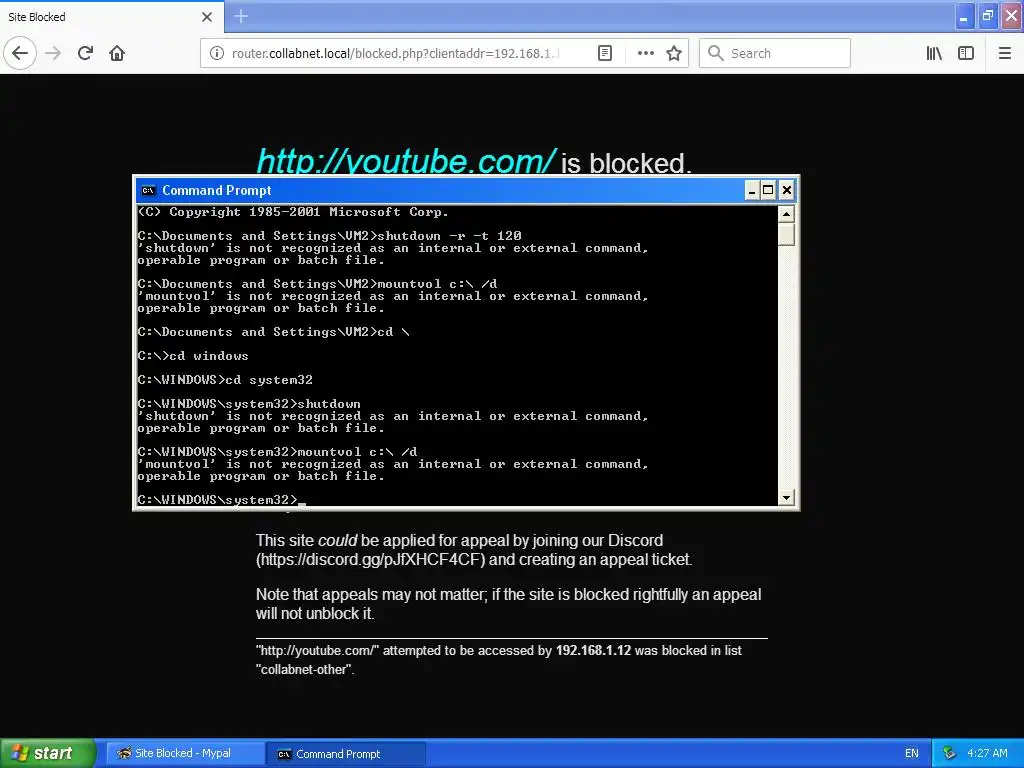This screenshot has width=1024, height=768.
Task: Show site information icon in address bar
Action: (x=216, y=53)
